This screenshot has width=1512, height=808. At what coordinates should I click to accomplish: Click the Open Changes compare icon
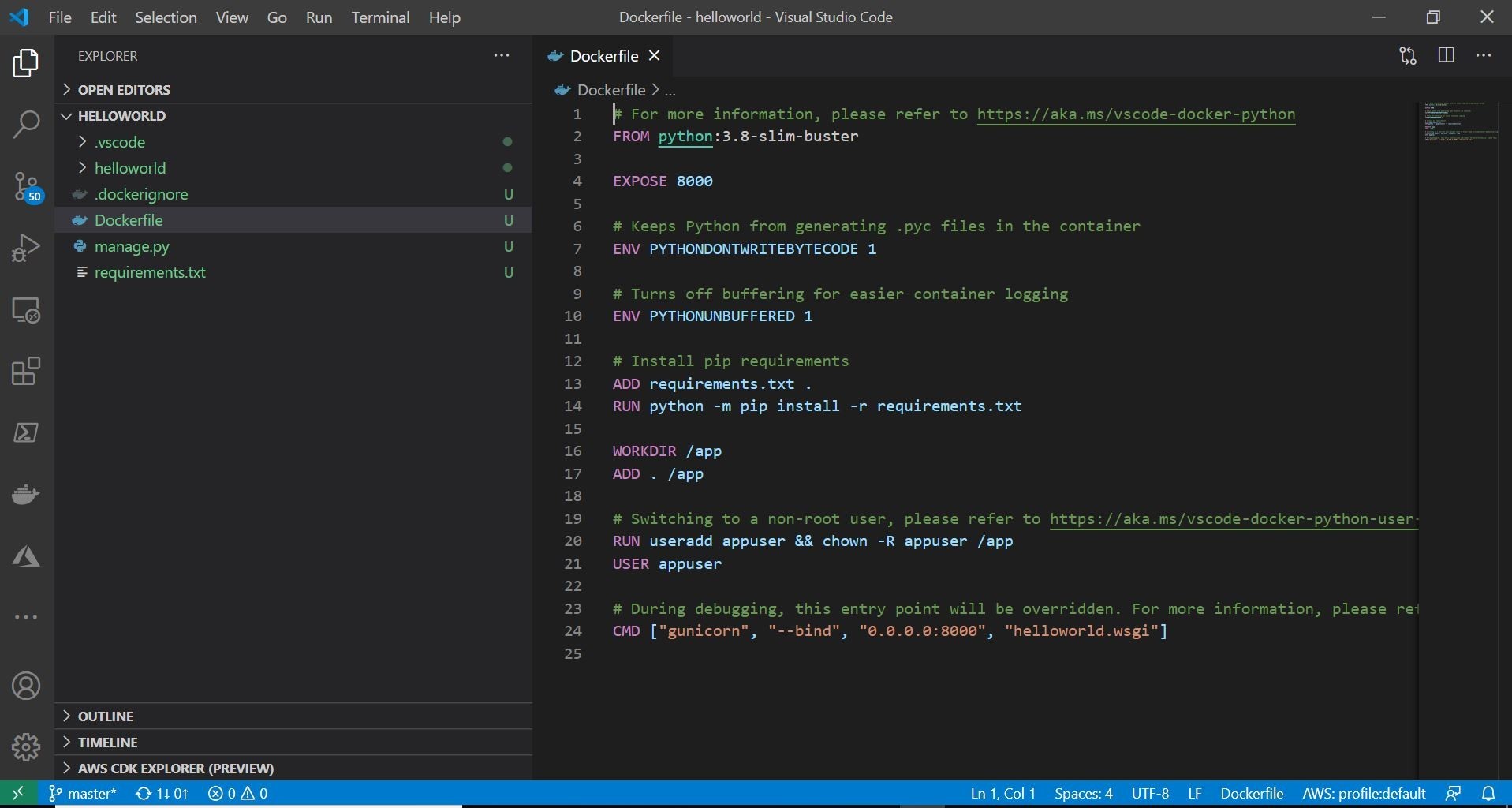pyautogui.click(x=1408, y=56)
